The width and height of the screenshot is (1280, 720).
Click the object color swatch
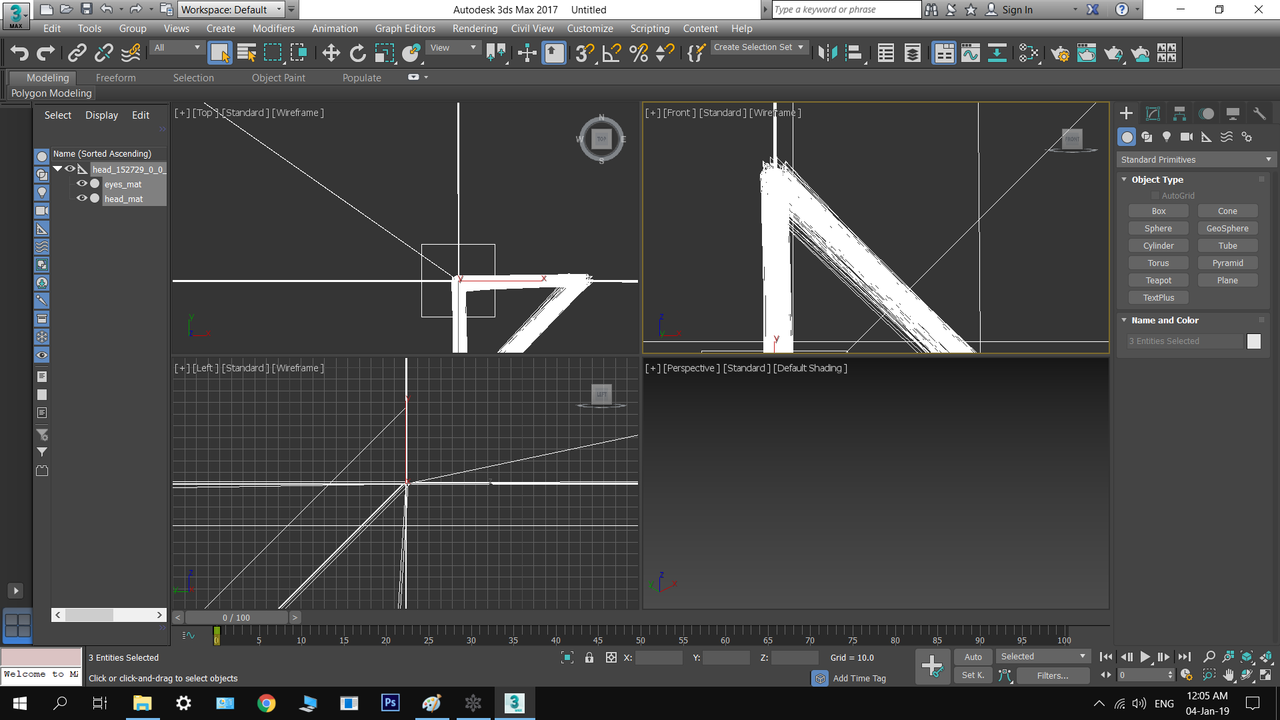click(1253, 341)
